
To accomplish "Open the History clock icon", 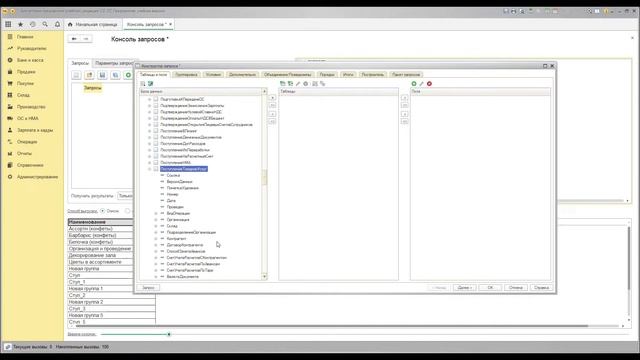I will click(33, 24).
